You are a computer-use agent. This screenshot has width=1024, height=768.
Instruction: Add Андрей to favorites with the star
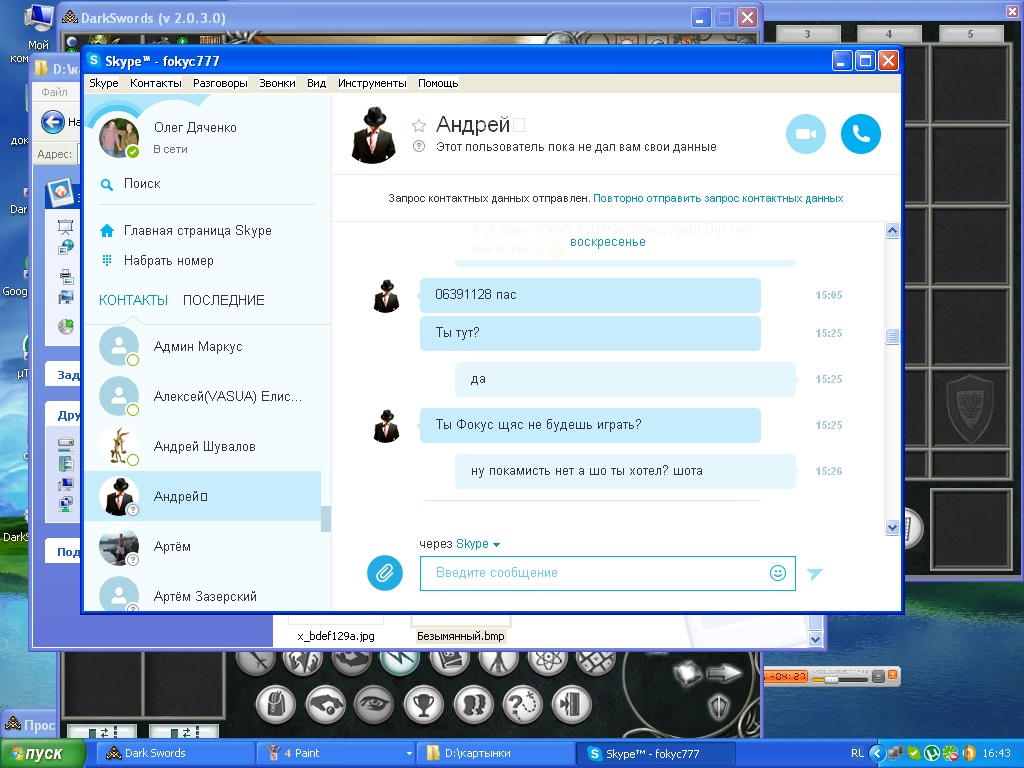pos(419,125)
